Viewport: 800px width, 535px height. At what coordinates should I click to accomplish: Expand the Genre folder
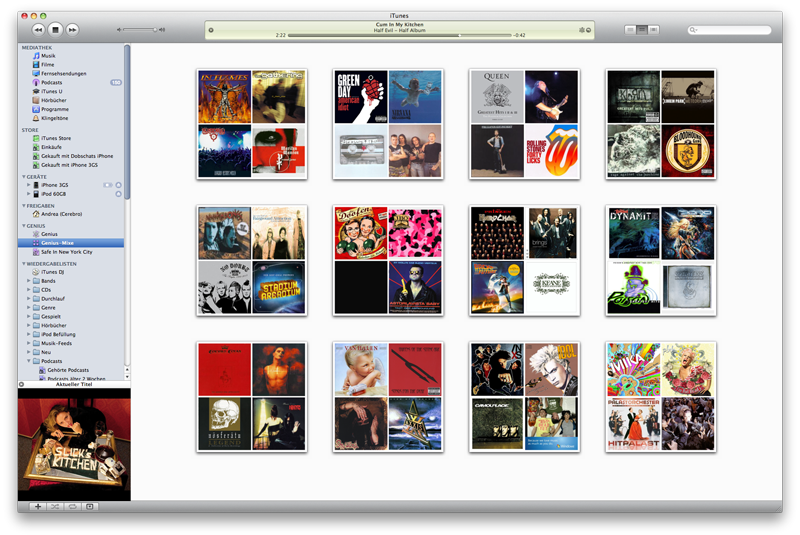pyautogui.click(x=29, y=308)
